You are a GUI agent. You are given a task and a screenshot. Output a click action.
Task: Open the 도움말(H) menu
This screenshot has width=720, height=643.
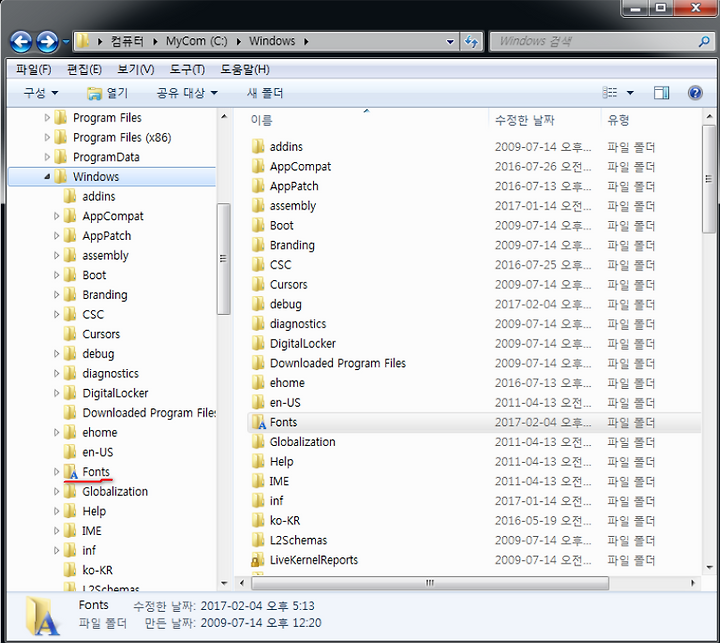click(245, 69)
